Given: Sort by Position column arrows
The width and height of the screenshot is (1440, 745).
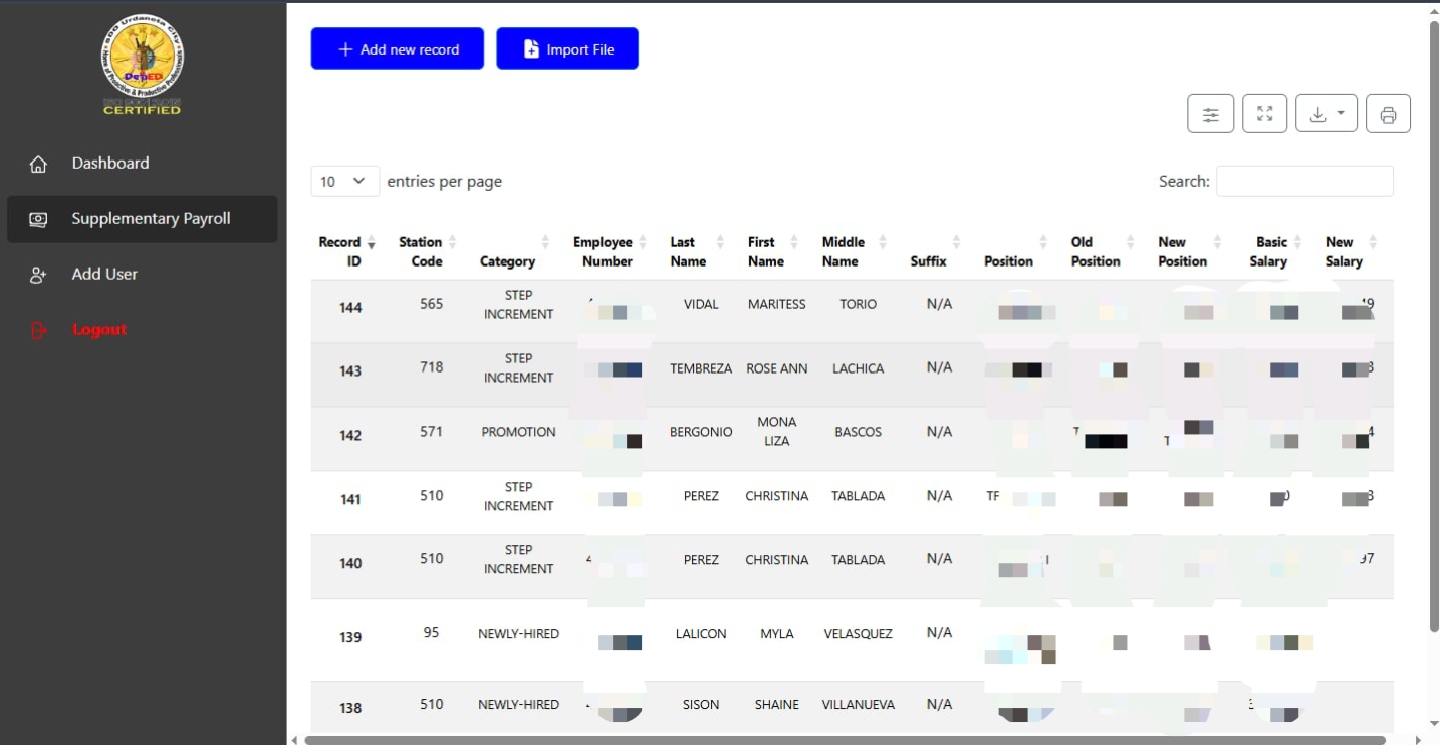Looking at the screenshot, I should click(1042, 242).
